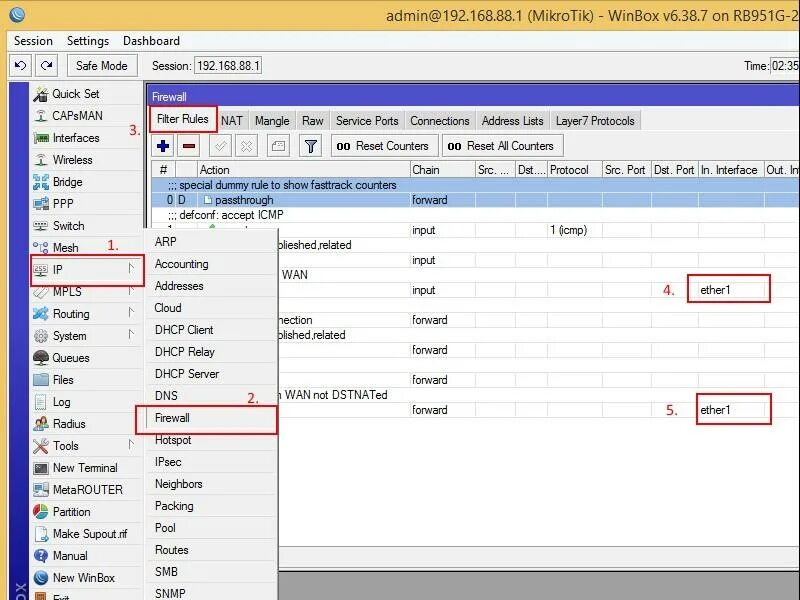Click the Redo arrow icon

(46, 65)
